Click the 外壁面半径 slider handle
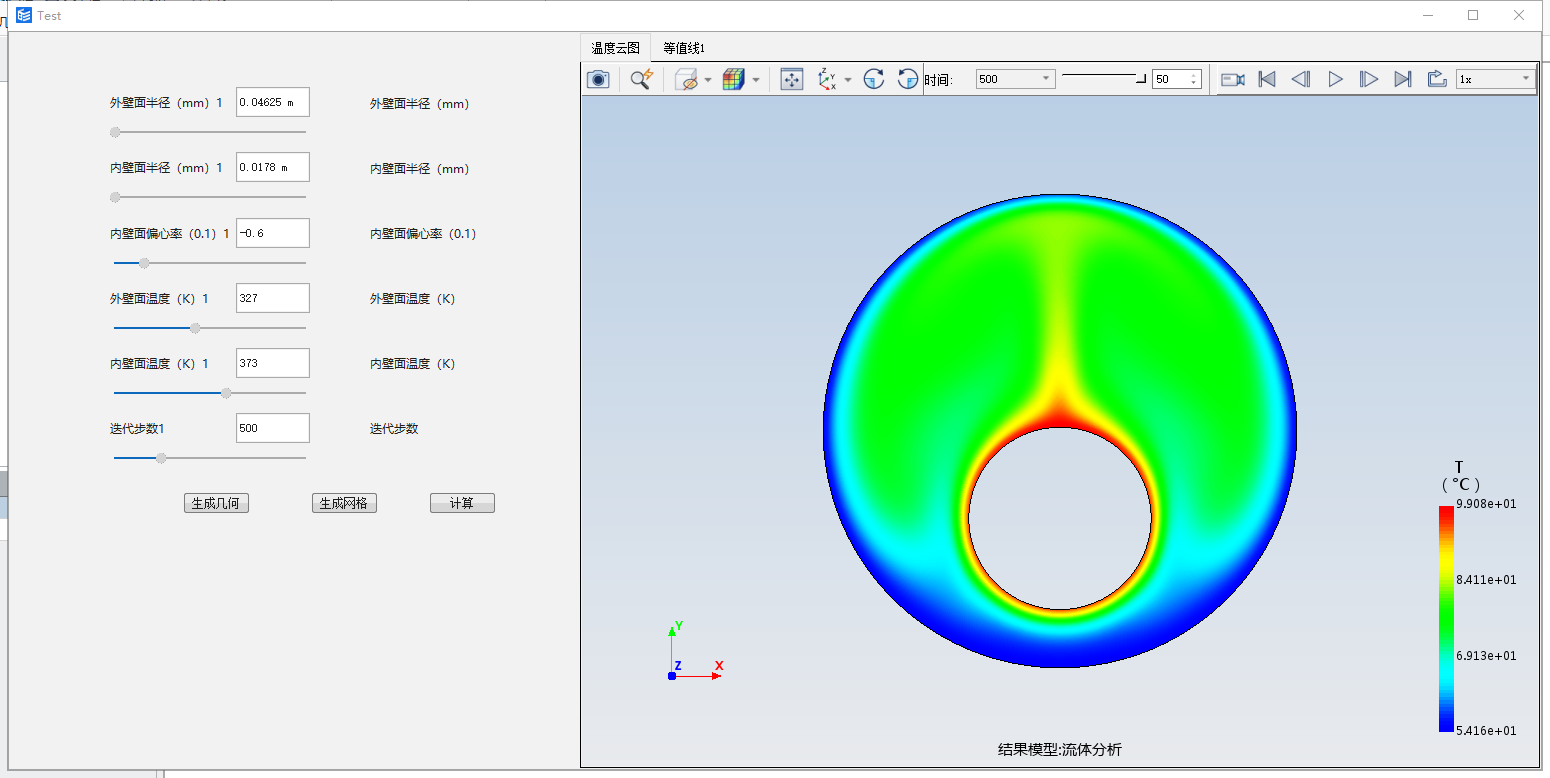 point(115,132)
